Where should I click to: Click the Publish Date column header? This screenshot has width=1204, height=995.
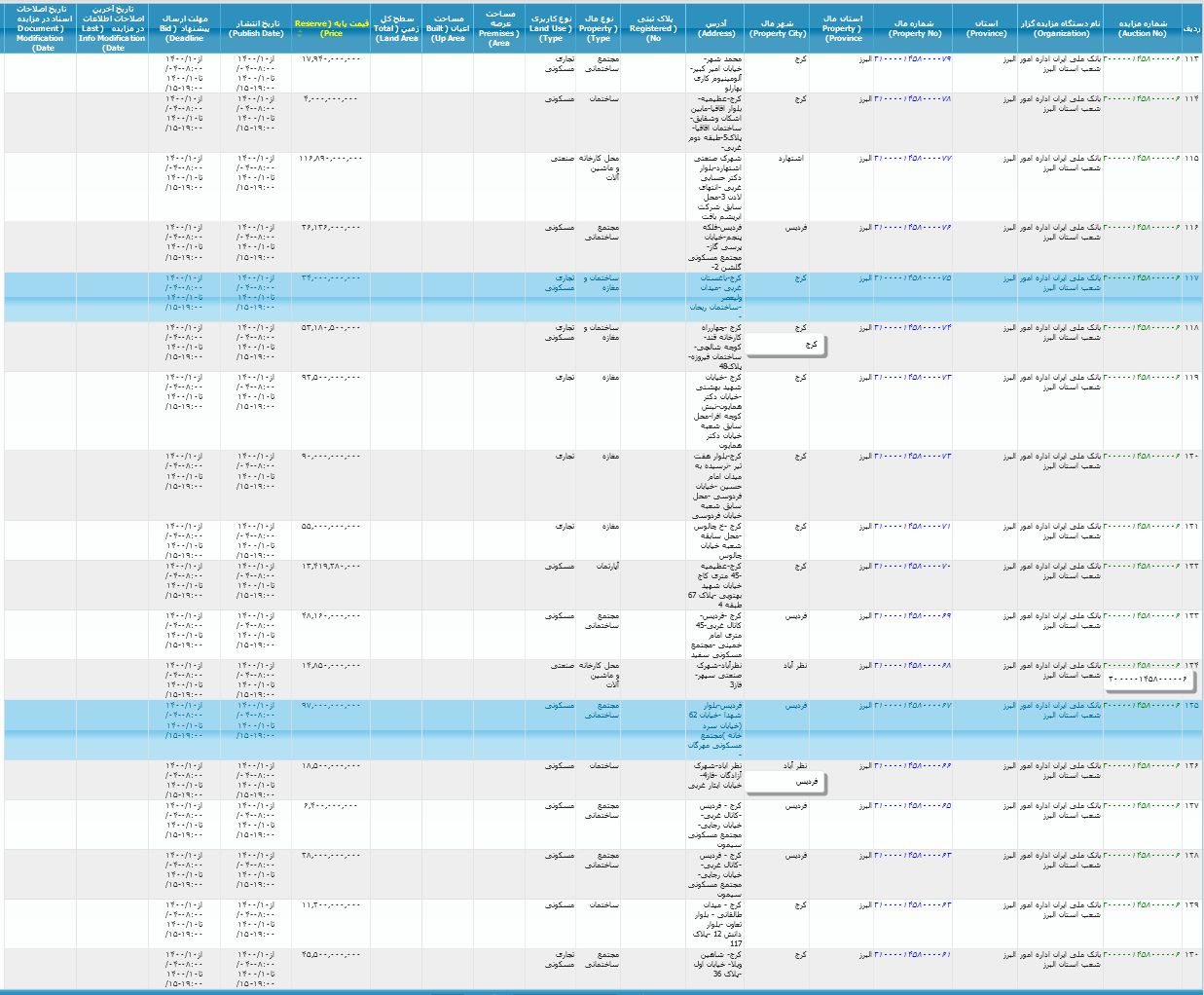click(x=256, y=28)
